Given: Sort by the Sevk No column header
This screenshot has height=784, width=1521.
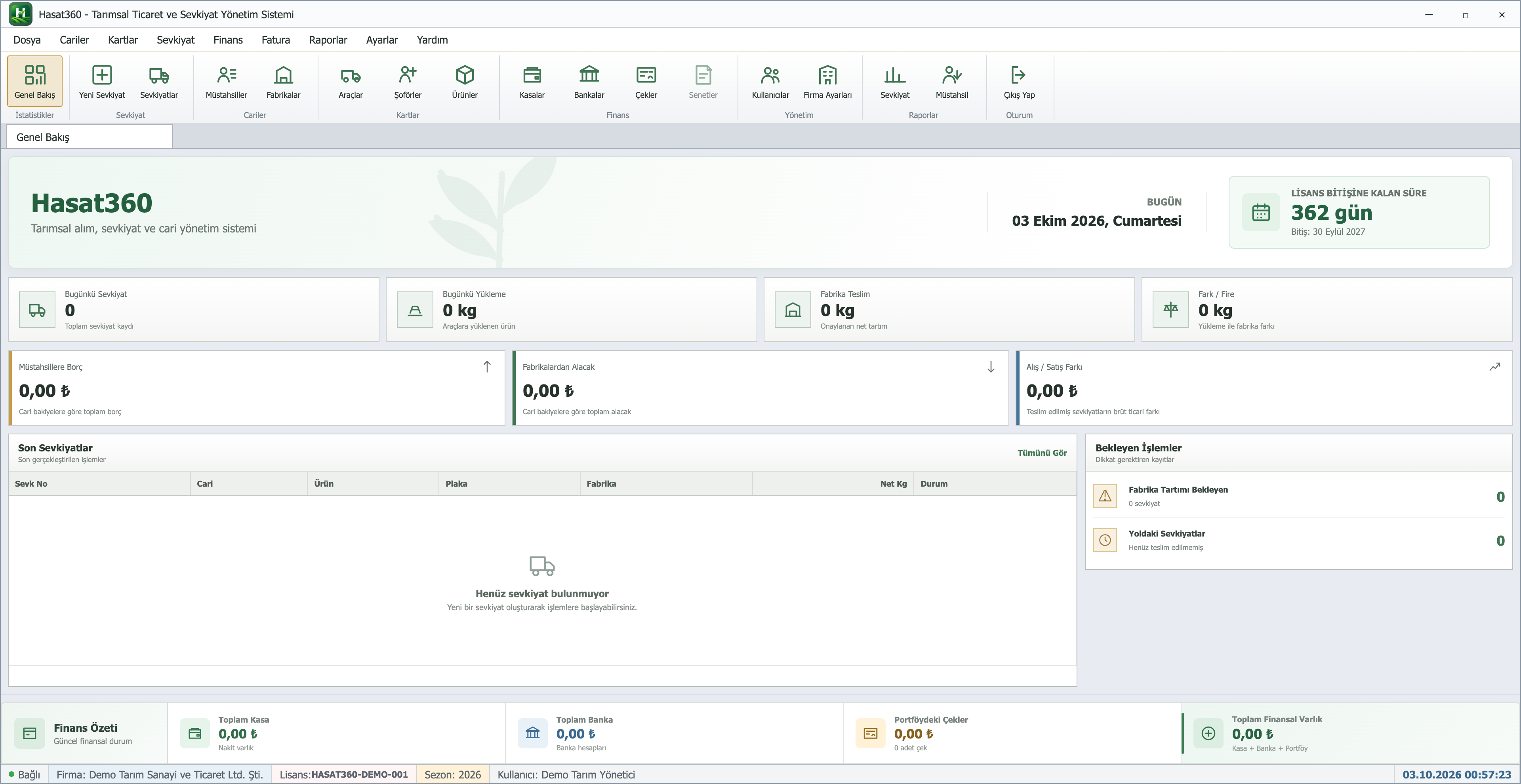Looking at the screenshot, I should 99,483.
